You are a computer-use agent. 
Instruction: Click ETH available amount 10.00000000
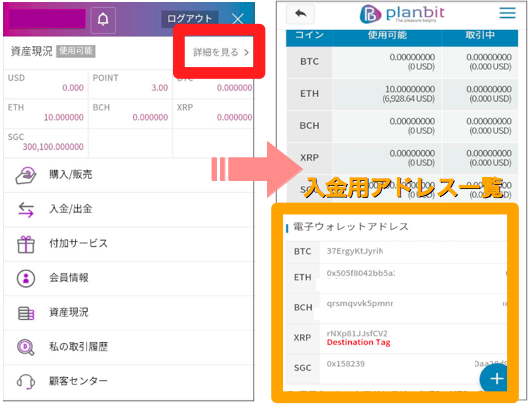click(x=410, y=89)
